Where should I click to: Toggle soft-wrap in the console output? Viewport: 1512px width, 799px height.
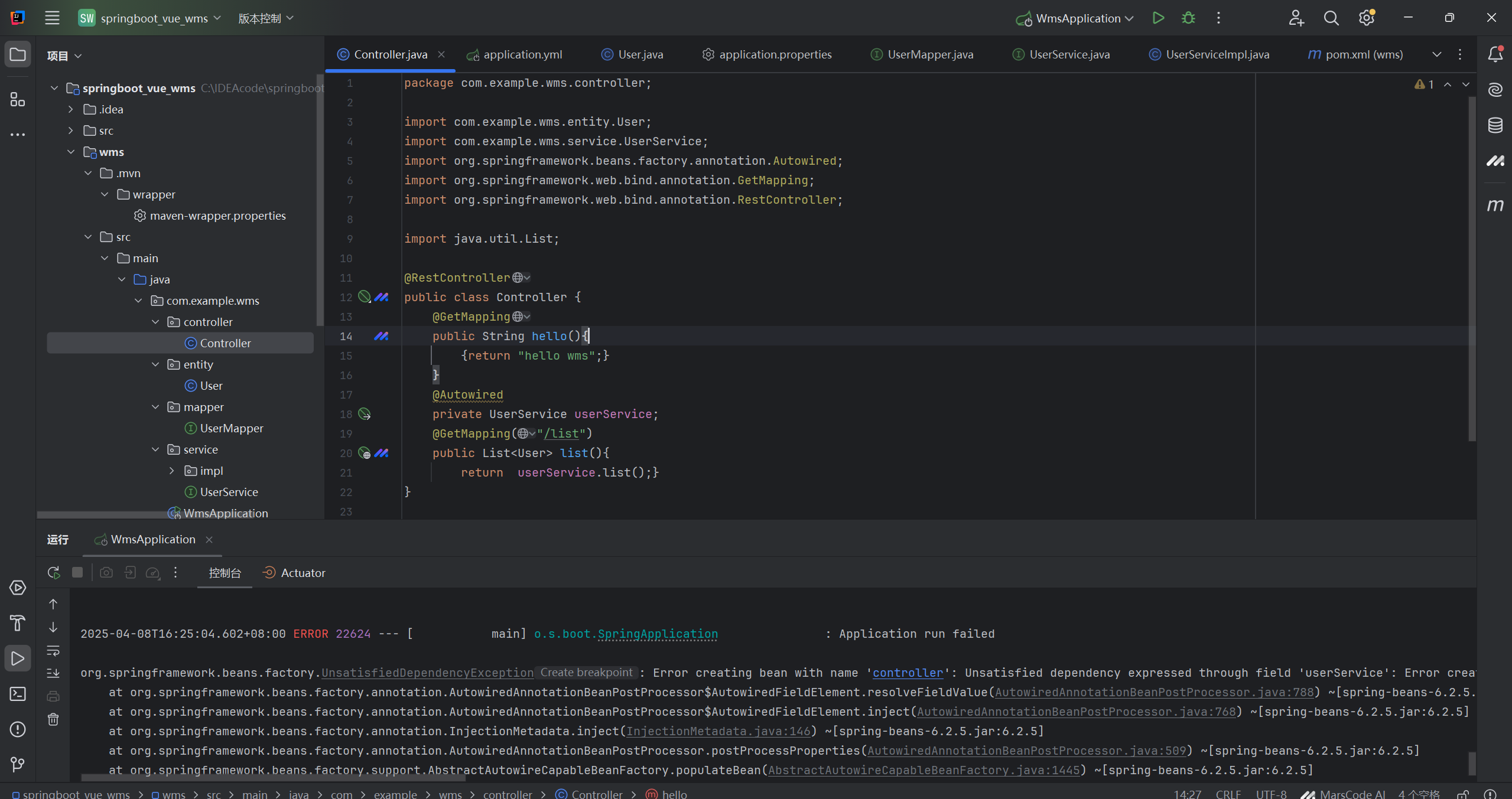pyautogui.click(x=53, y=650)
